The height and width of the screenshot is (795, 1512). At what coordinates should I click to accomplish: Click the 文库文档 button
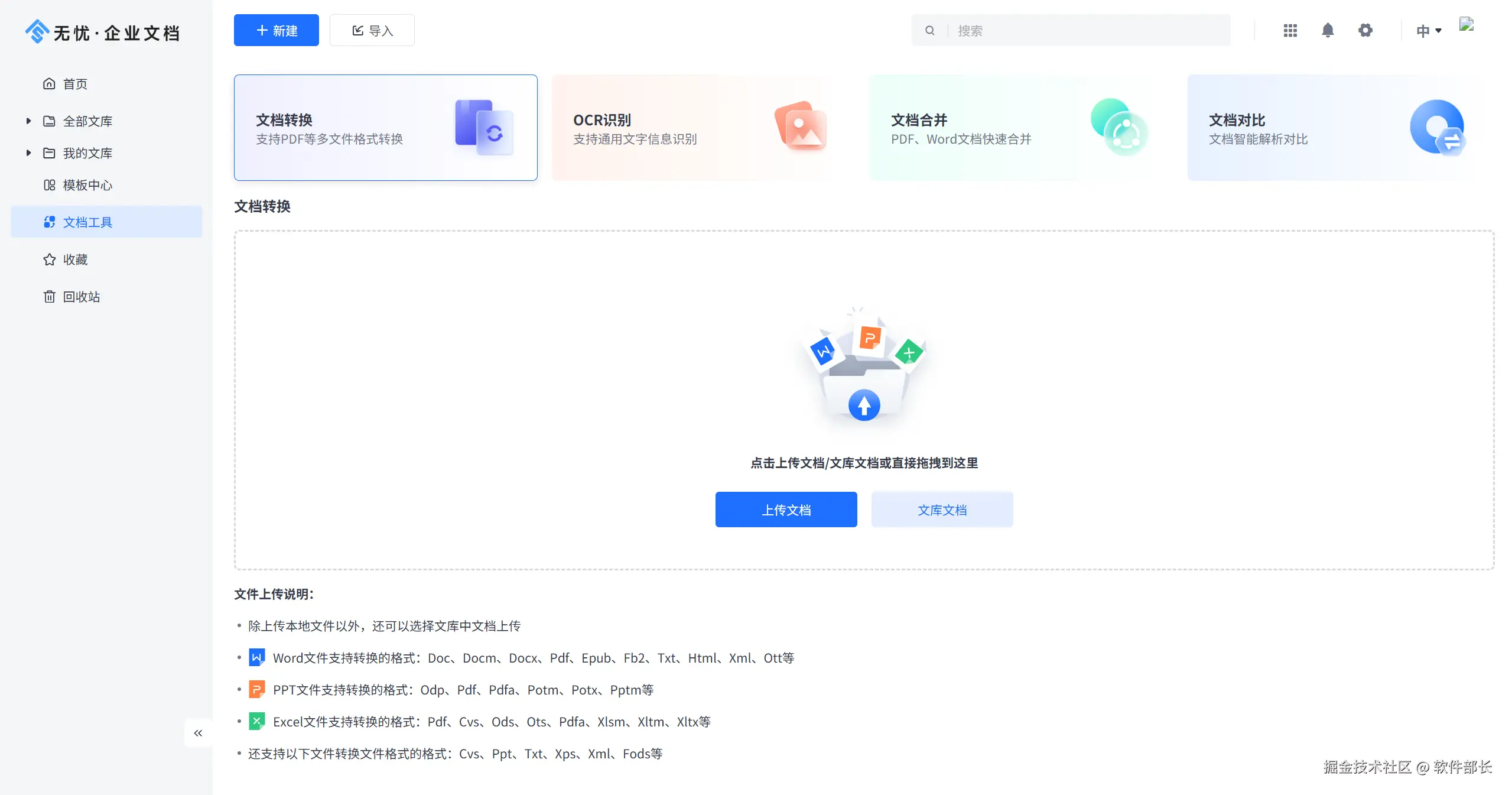point(942,510)
